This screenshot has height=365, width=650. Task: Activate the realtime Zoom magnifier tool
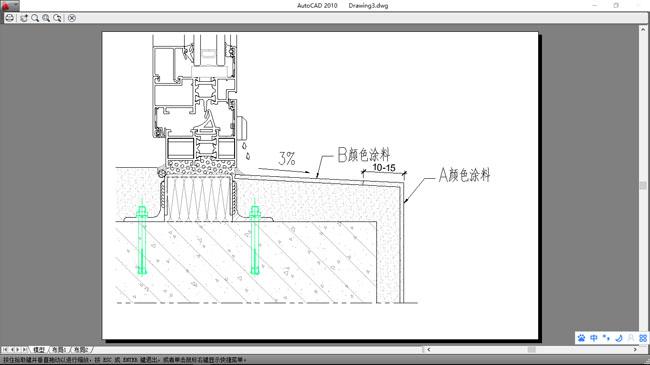[x=35, y=18]
